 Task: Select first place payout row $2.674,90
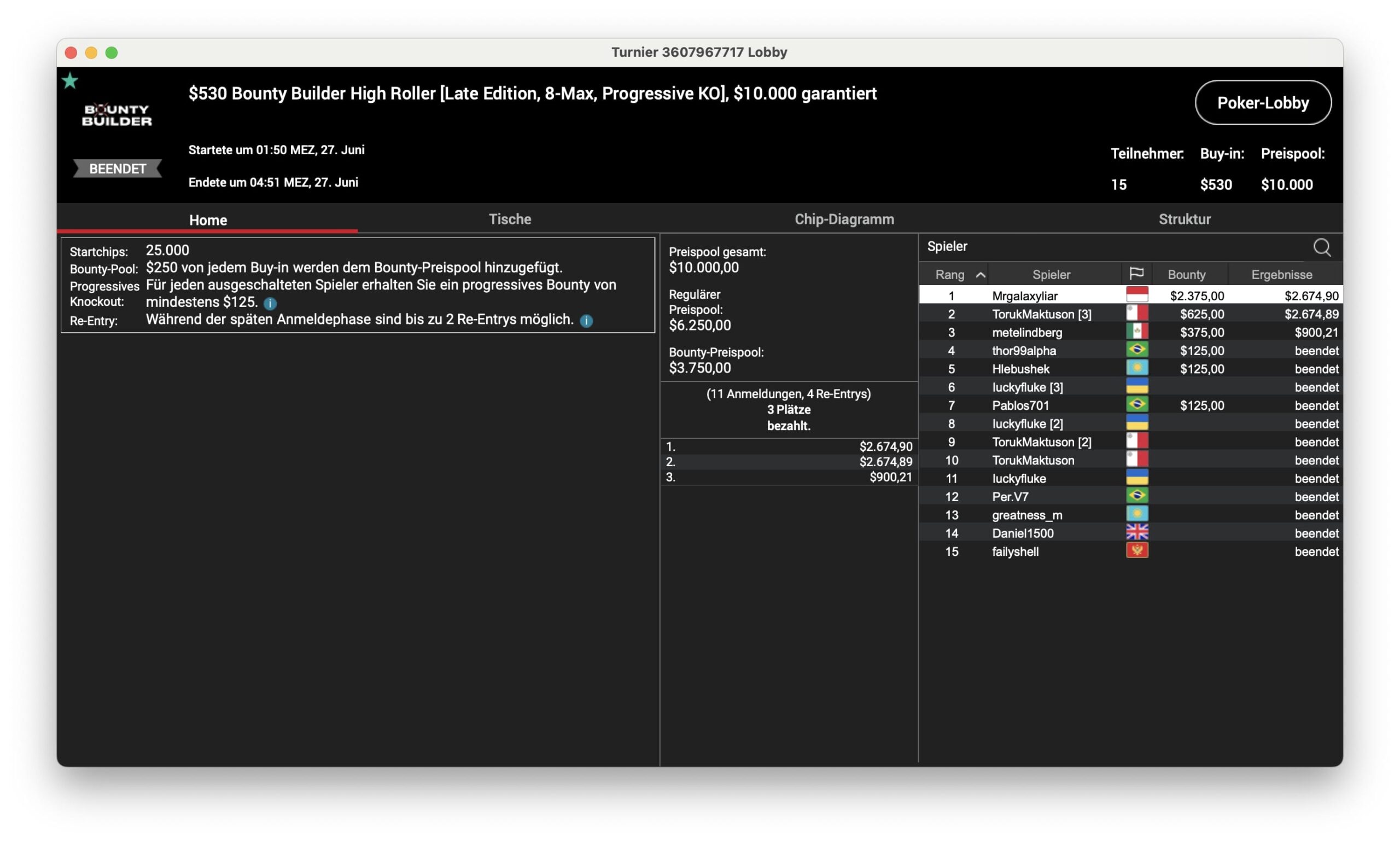coord(788,446)
